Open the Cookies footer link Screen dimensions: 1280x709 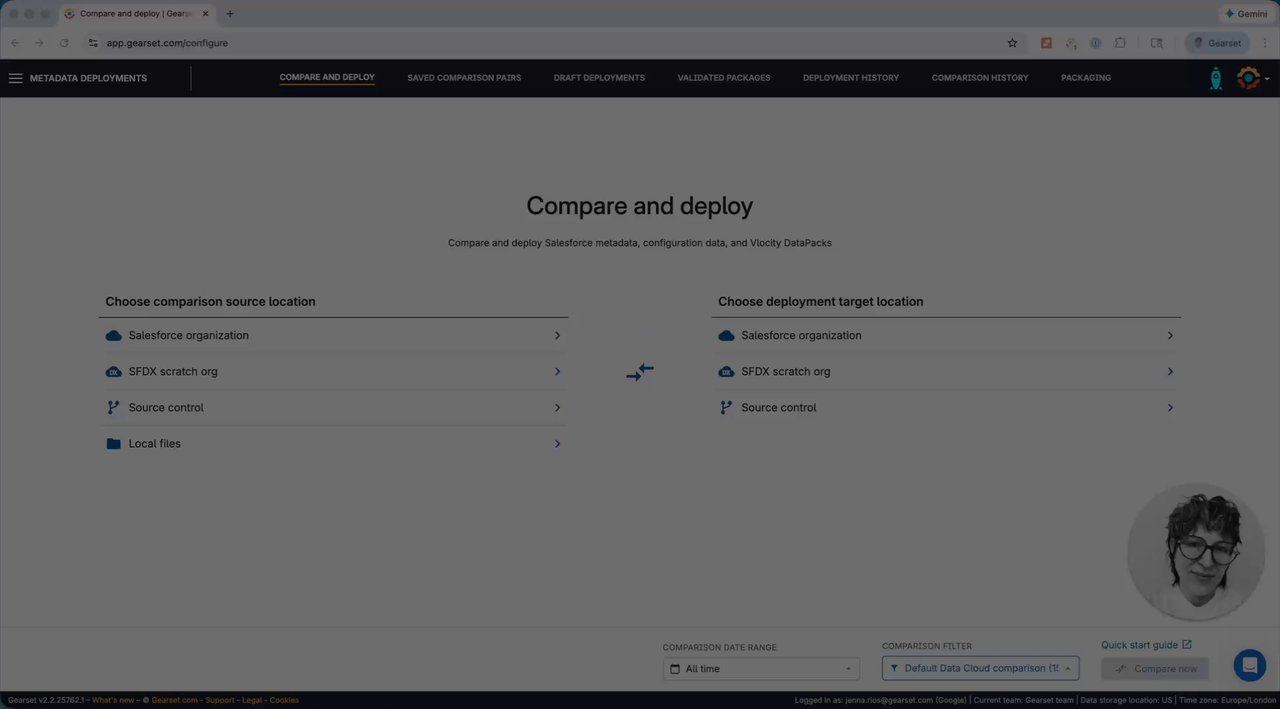click(284, 700)
